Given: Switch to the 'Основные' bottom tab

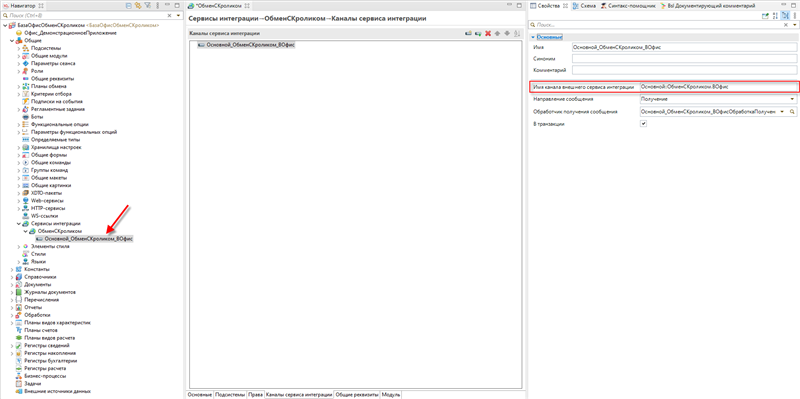Looking at the screenshot, I should click(199, 395).
